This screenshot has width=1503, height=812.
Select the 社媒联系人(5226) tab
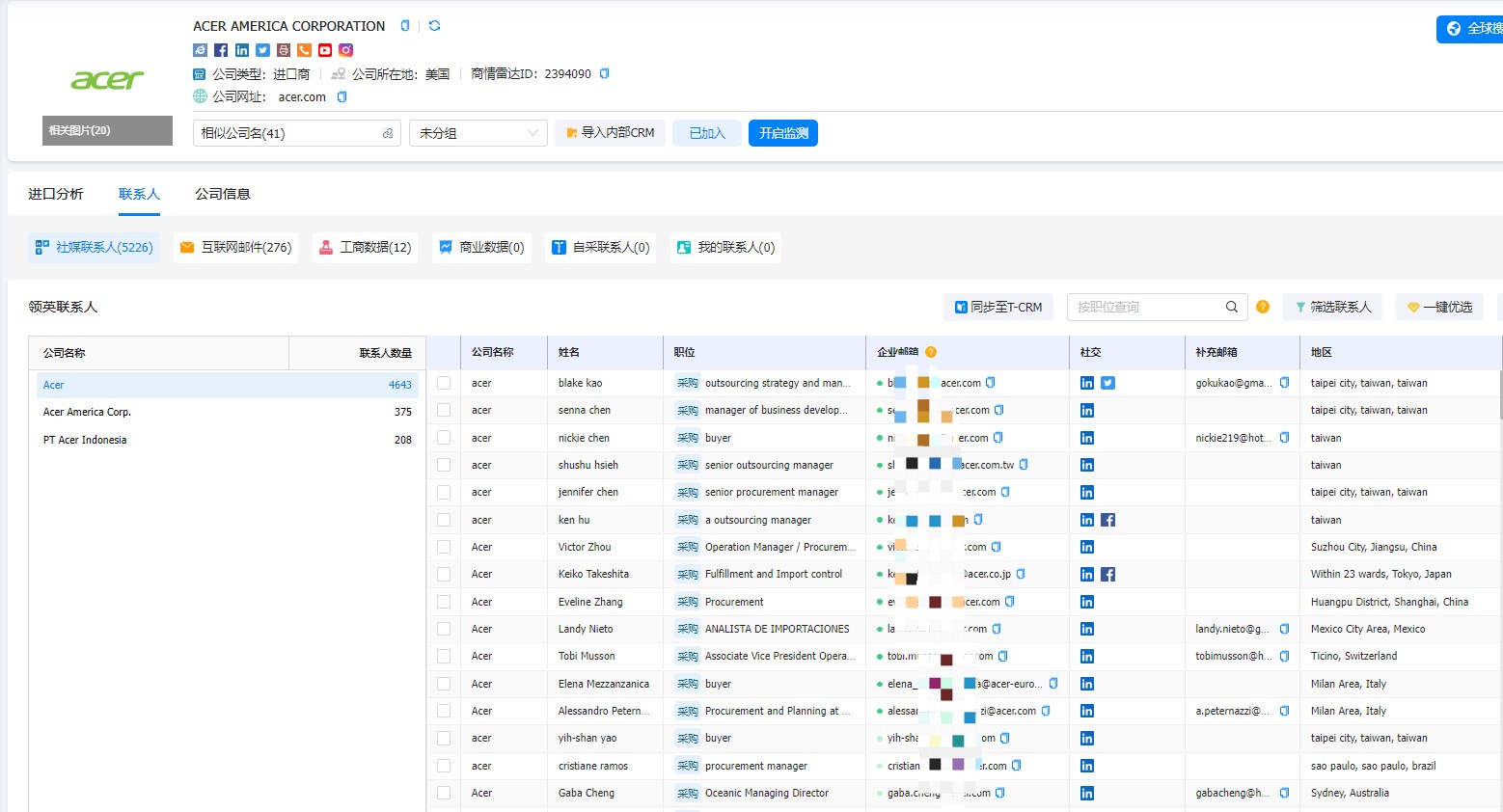click(x=94, y=247)
